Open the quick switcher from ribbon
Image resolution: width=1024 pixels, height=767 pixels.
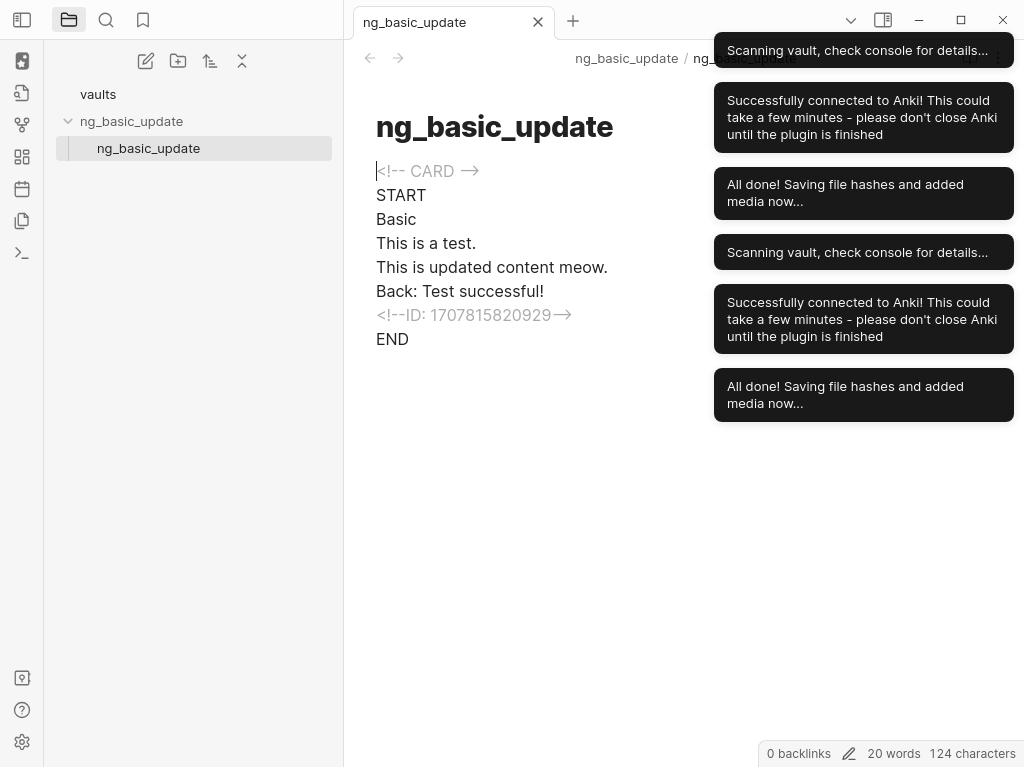point(22,93)
